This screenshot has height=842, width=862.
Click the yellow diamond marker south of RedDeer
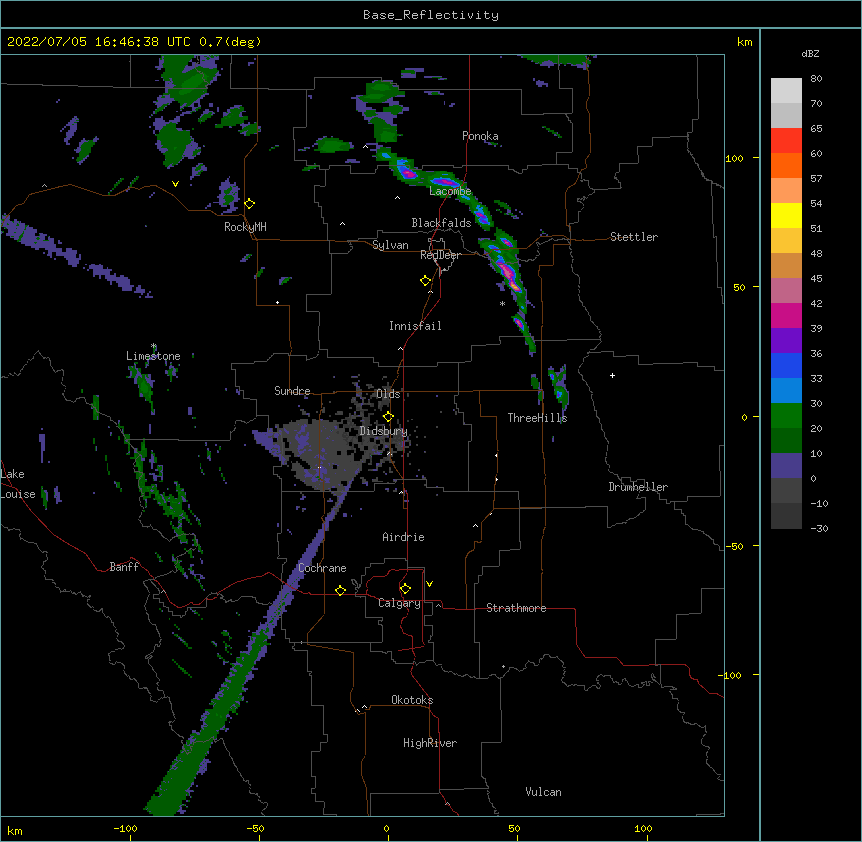(x=426, y=281)
